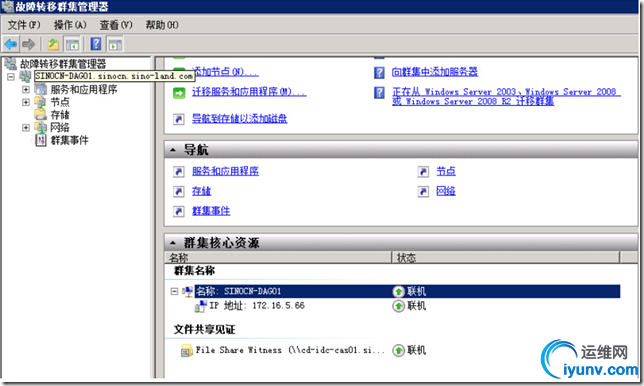Image resolution: width=644 pixels, height=386 pixels.
Task: Click help icon beside 向群集中添加服务器
Action: (x=379, y=73)
